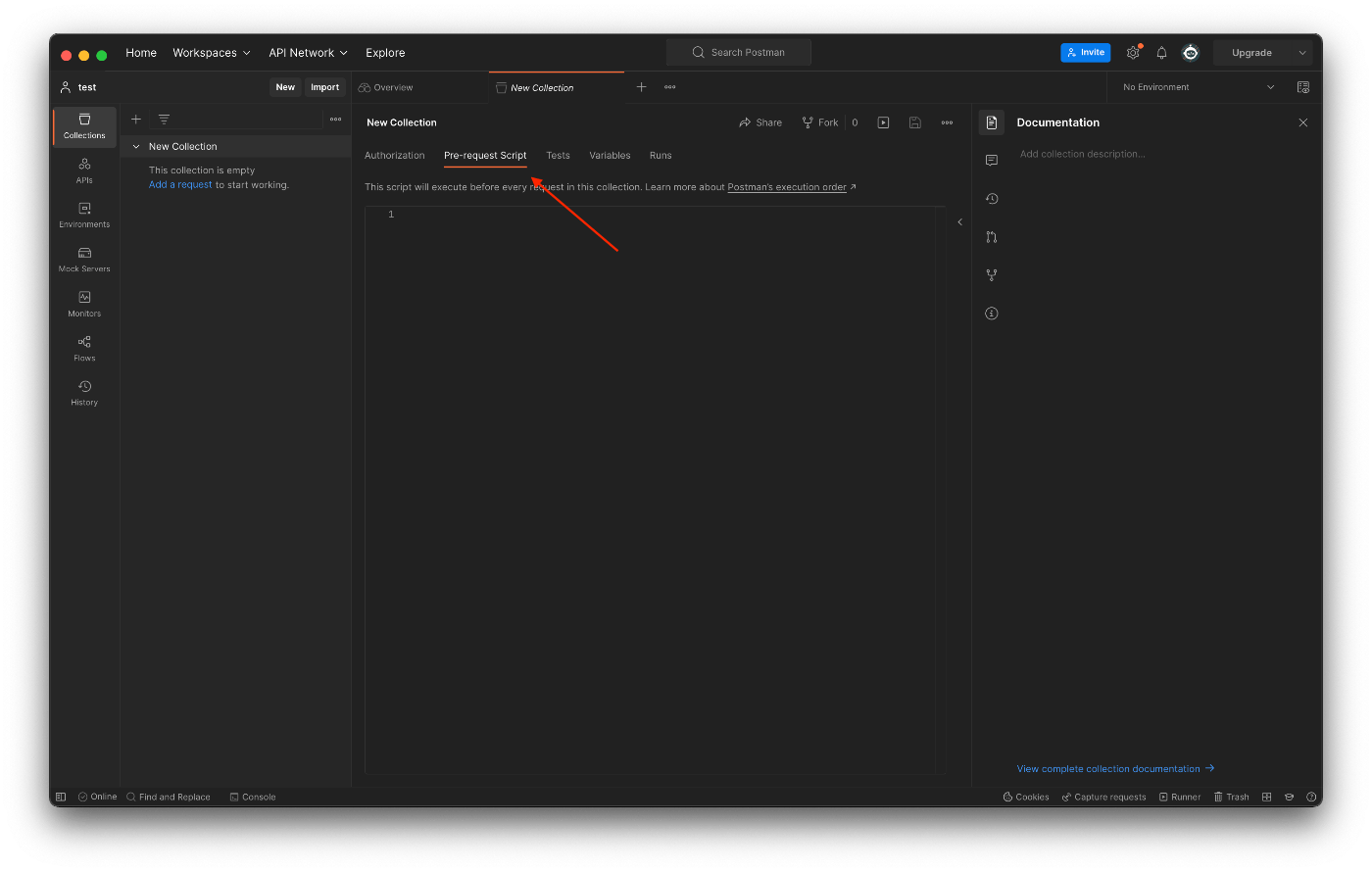The height and width of the screenshot is (872, 1372).
Task: Run the collection with the play icon
Action: coord(883,122)
